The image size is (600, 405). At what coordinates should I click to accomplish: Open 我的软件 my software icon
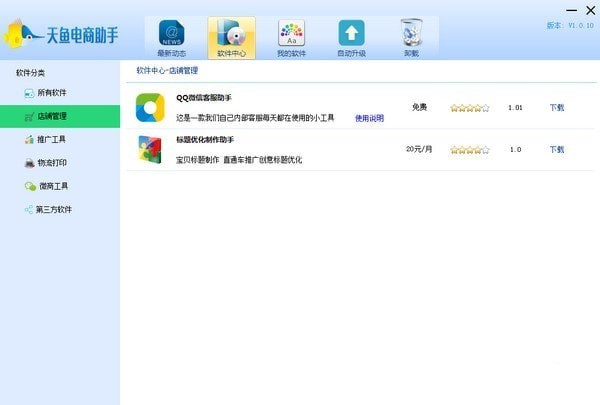pos(291,34)
